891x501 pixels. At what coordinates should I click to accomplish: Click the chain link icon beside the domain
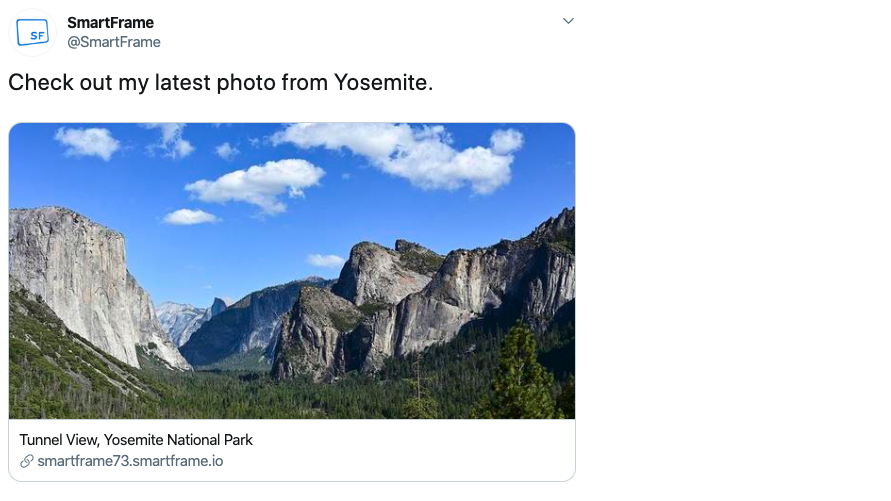pos(27,461)
